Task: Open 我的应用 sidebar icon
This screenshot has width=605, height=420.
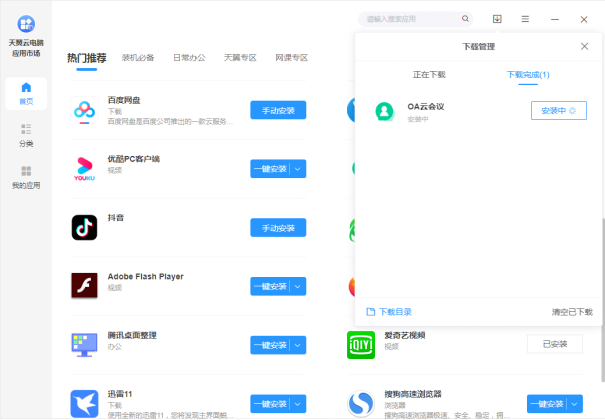Action: (26, 178)
